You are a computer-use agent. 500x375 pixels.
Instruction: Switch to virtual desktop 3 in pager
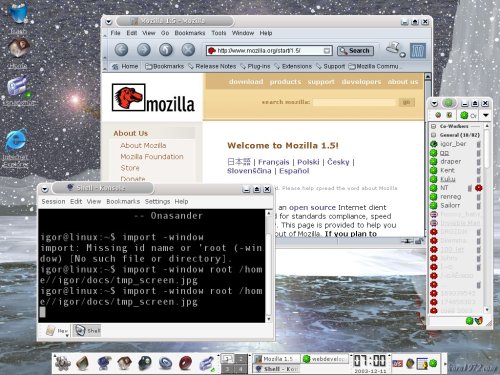click(227, 369)
